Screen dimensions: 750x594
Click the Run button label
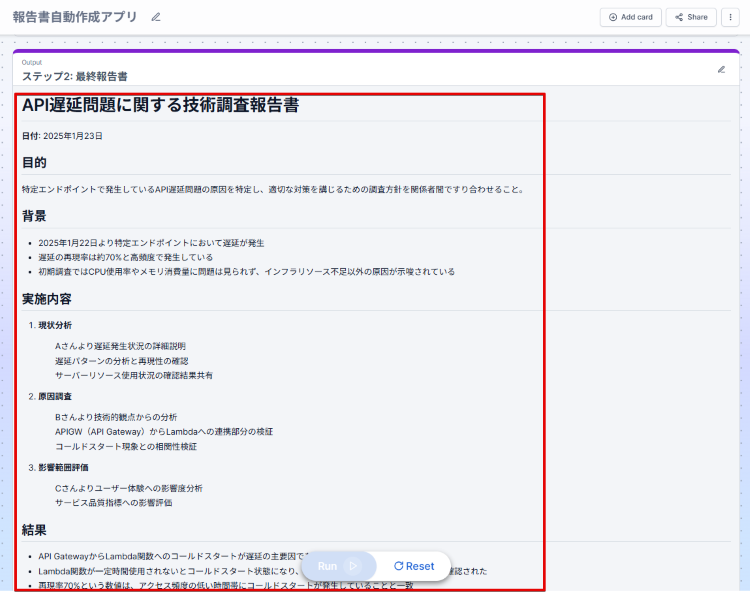point(327,566)
